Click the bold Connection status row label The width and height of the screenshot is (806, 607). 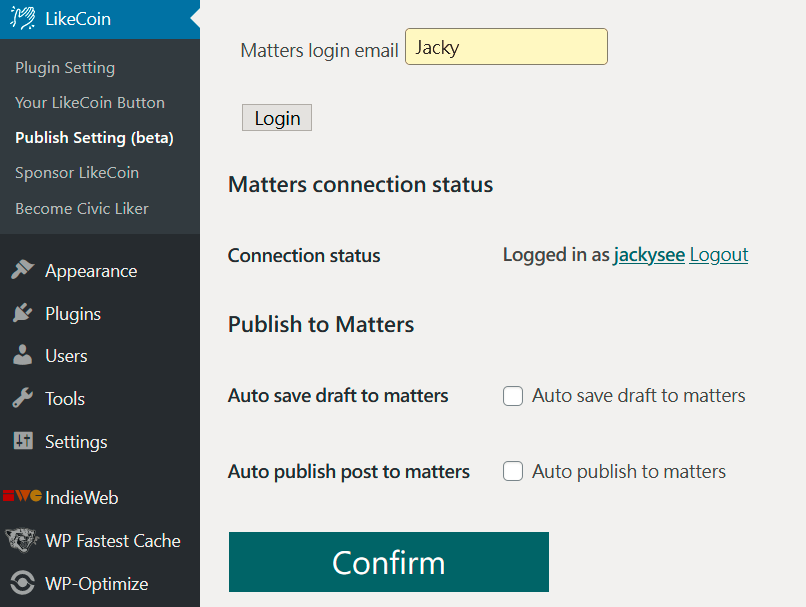[304, 255]
